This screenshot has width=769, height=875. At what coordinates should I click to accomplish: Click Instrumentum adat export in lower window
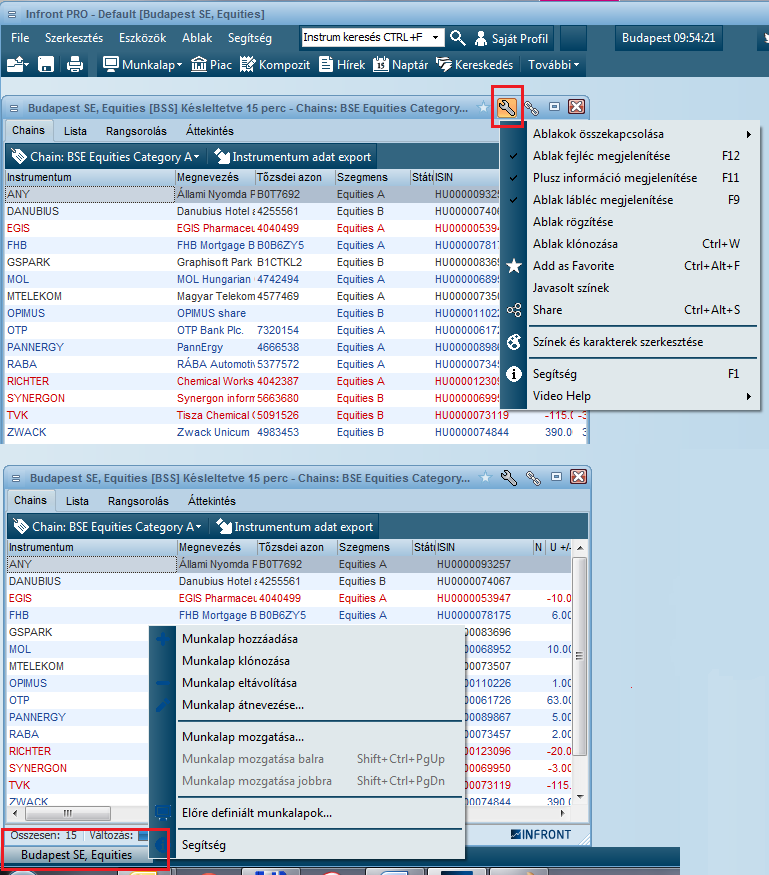(295, 527)
